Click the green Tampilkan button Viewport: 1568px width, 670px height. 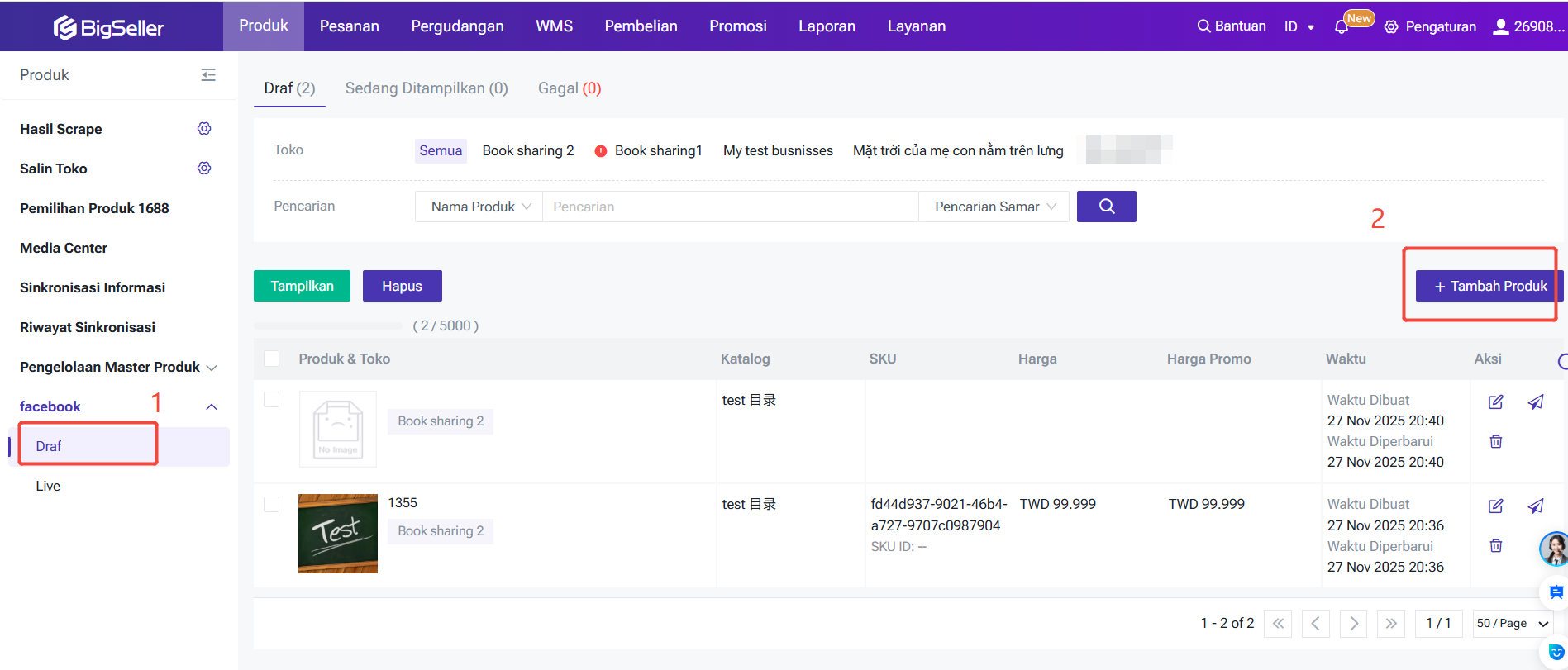coord(302,286)
